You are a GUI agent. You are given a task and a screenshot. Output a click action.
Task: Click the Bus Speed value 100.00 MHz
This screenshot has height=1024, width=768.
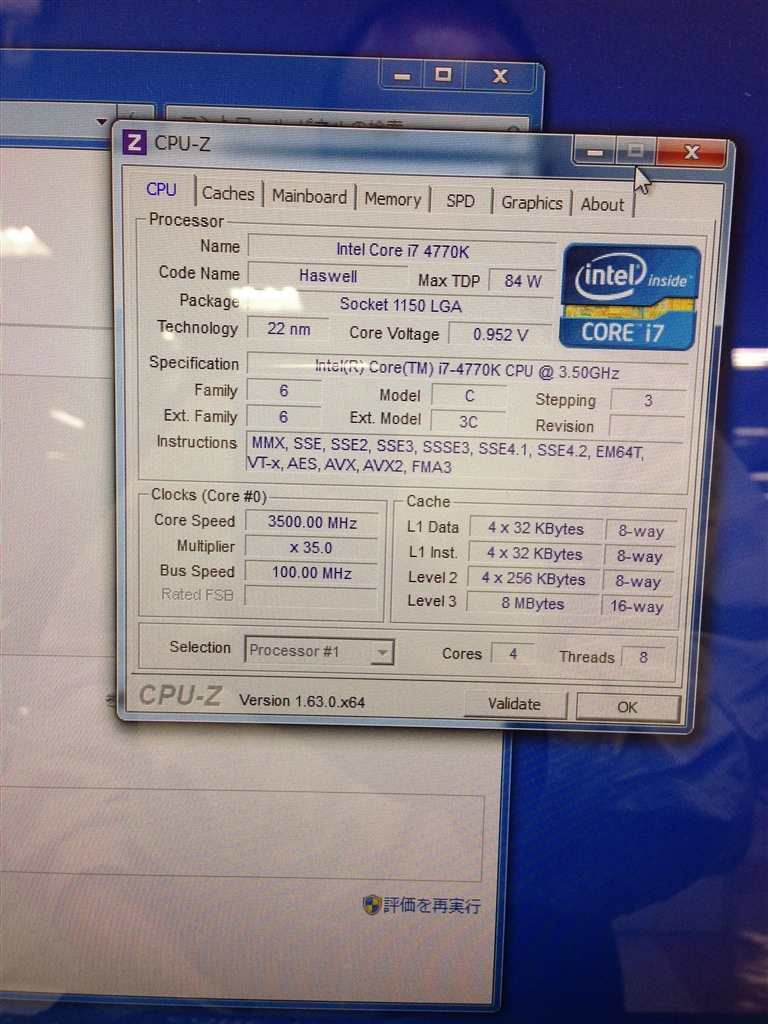pos(312,573)
